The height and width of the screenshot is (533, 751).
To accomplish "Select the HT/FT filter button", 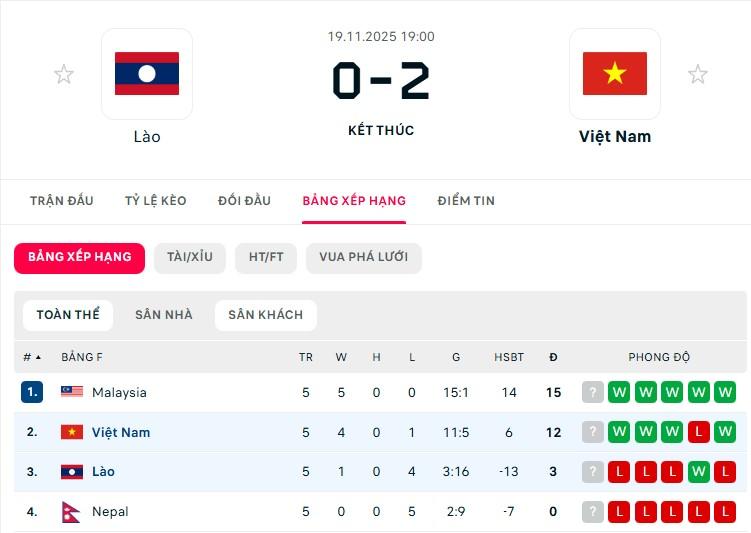I will (266, 257).
